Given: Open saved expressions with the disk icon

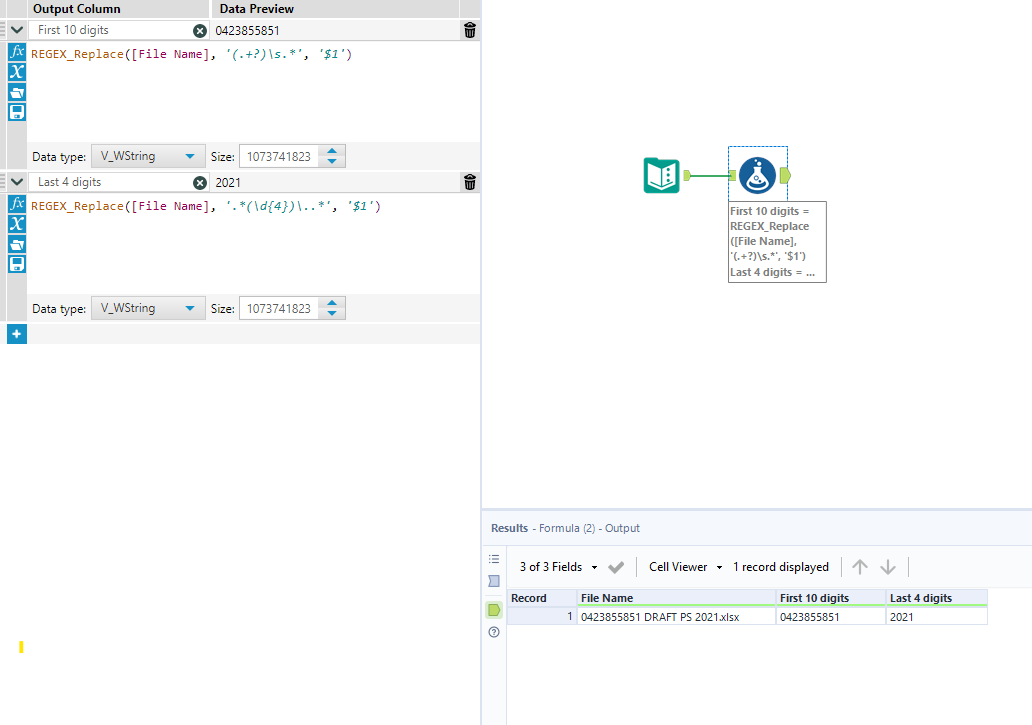Looking at the screenshot, I should [x=16, y=111].
